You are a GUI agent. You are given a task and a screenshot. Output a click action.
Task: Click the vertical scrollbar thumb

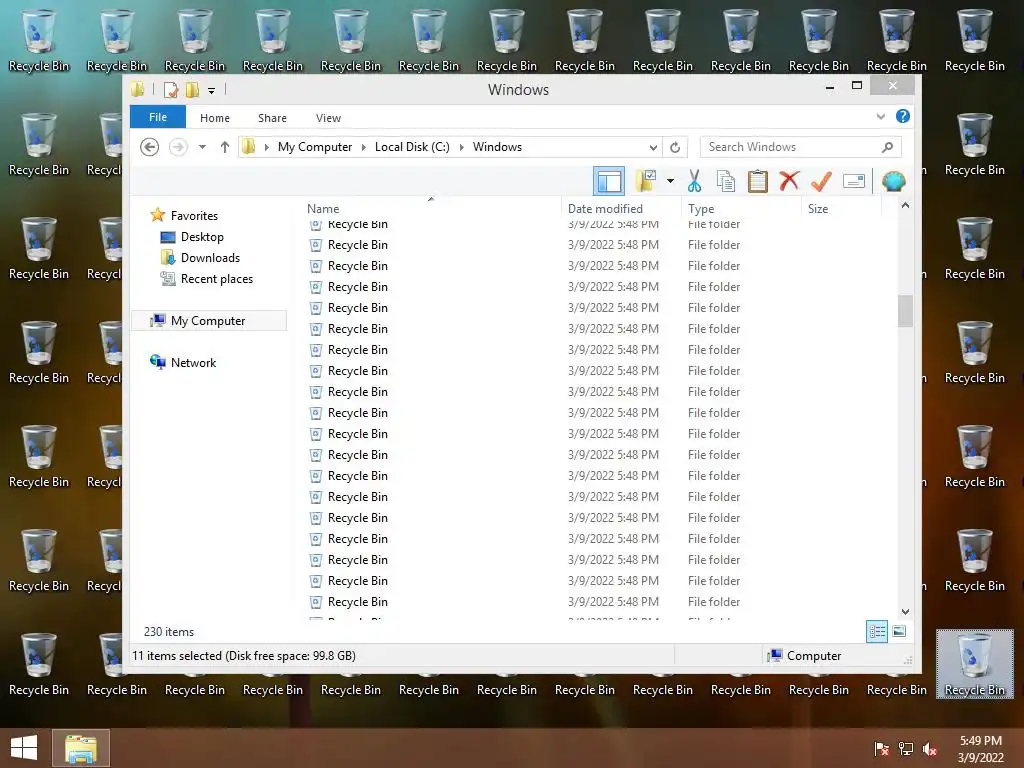tap(905, 311)
